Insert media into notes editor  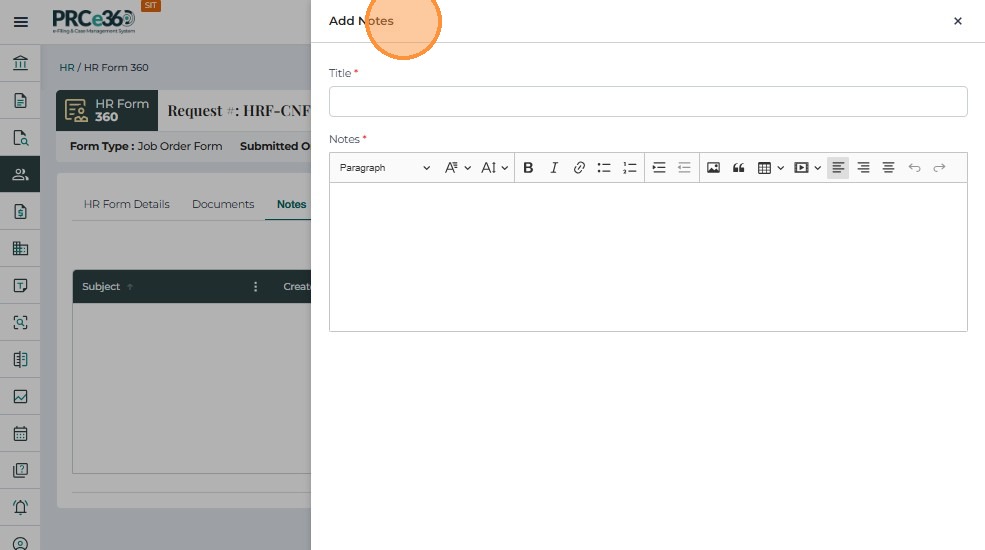[801, 168]
